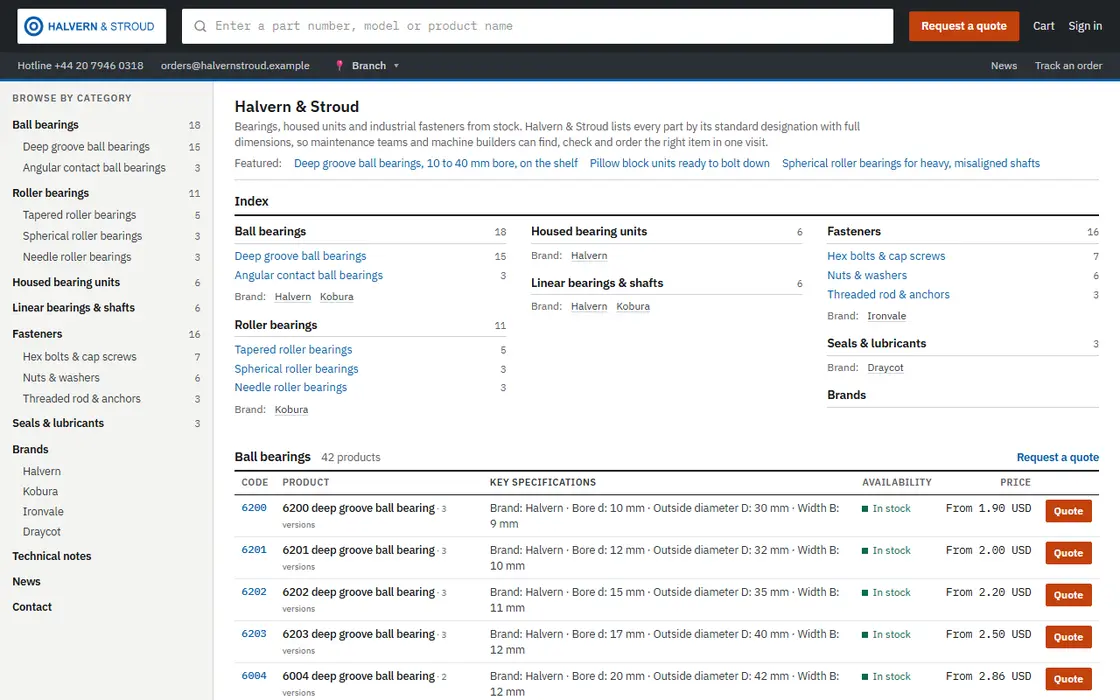Open News in the top bar
The image size is (1120, 700).
coord(1004,66)
